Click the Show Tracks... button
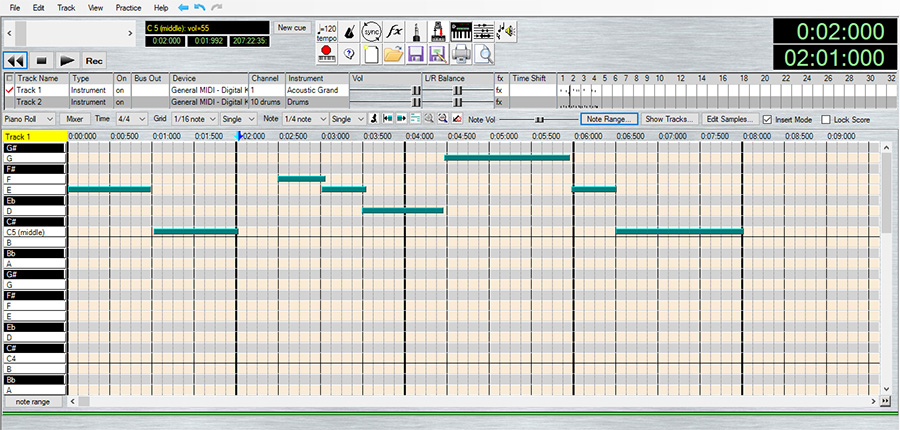Viewport: 900px width, 430px height. (x=670, y=119)
